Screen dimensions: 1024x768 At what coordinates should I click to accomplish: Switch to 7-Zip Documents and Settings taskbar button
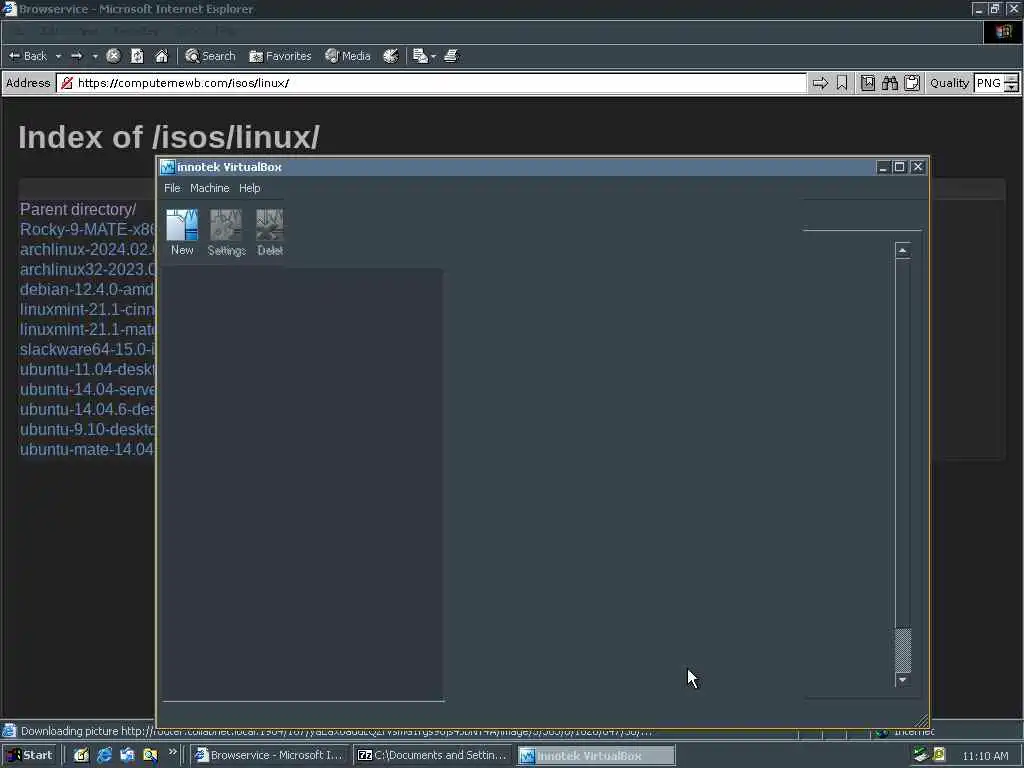pos(434,756)
